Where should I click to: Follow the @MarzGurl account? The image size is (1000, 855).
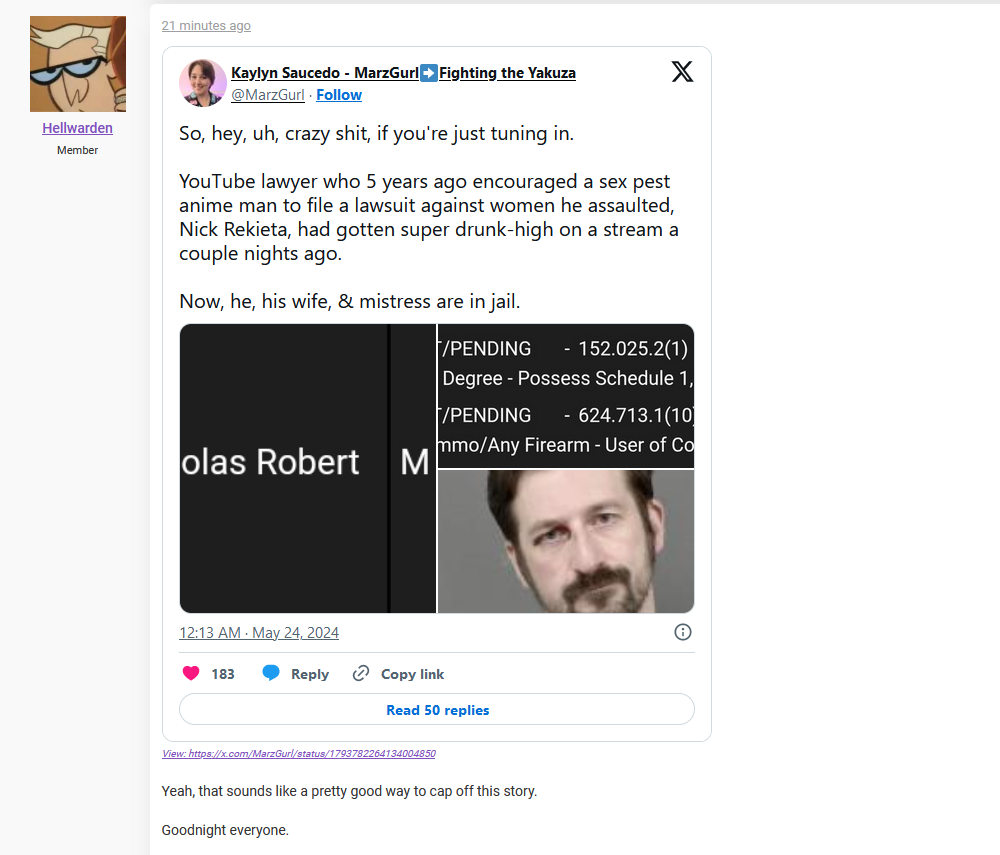[x=339, y=94]
